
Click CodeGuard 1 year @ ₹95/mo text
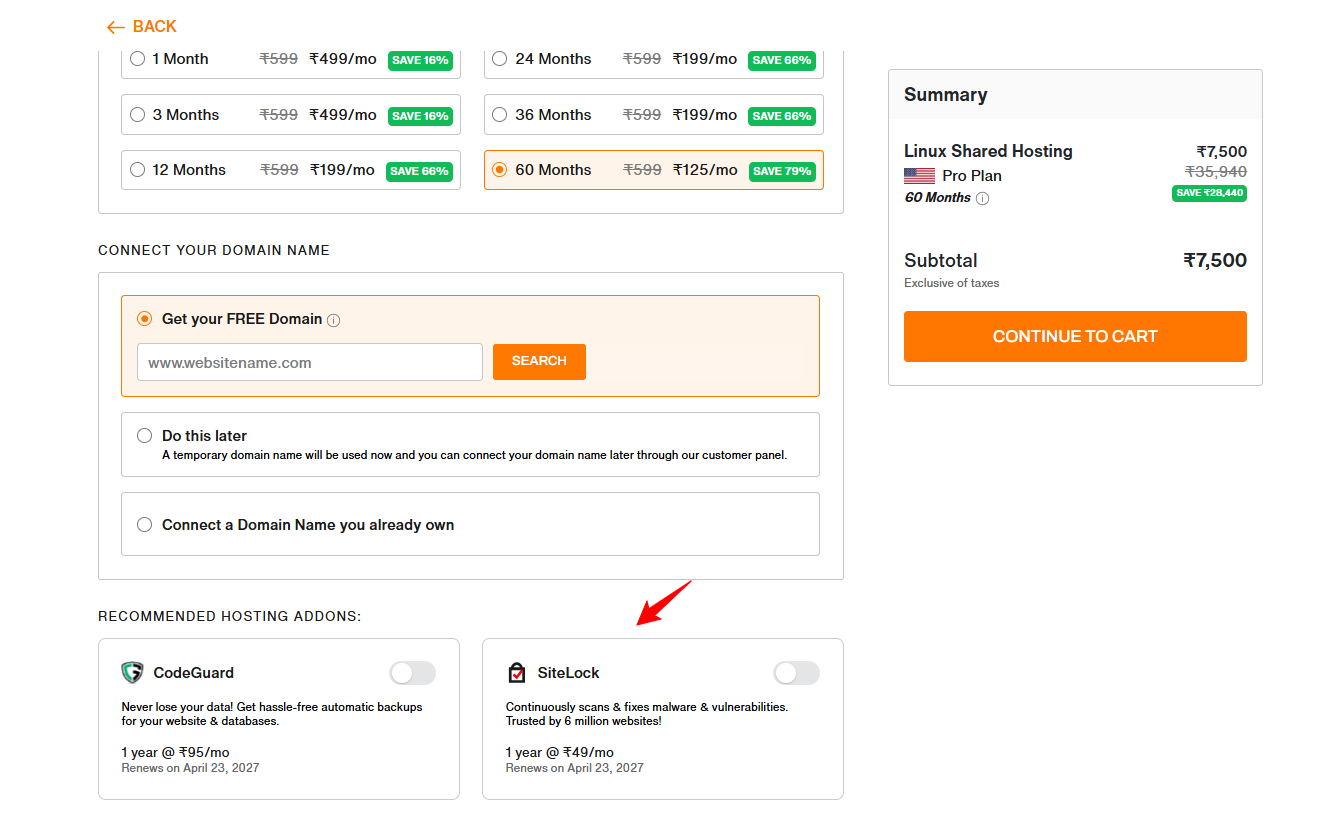(x=176, y=752)
